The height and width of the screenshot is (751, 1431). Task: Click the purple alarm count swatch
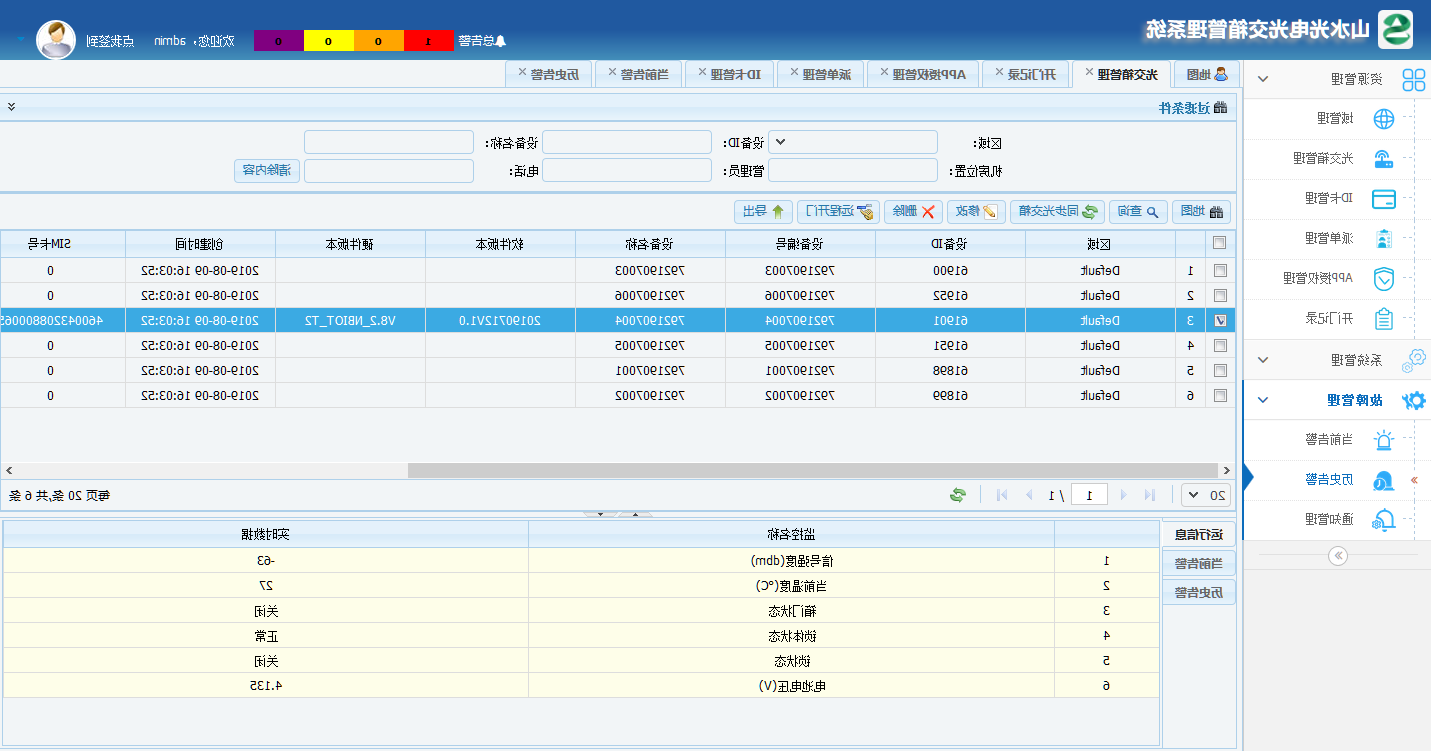(279, 41)
